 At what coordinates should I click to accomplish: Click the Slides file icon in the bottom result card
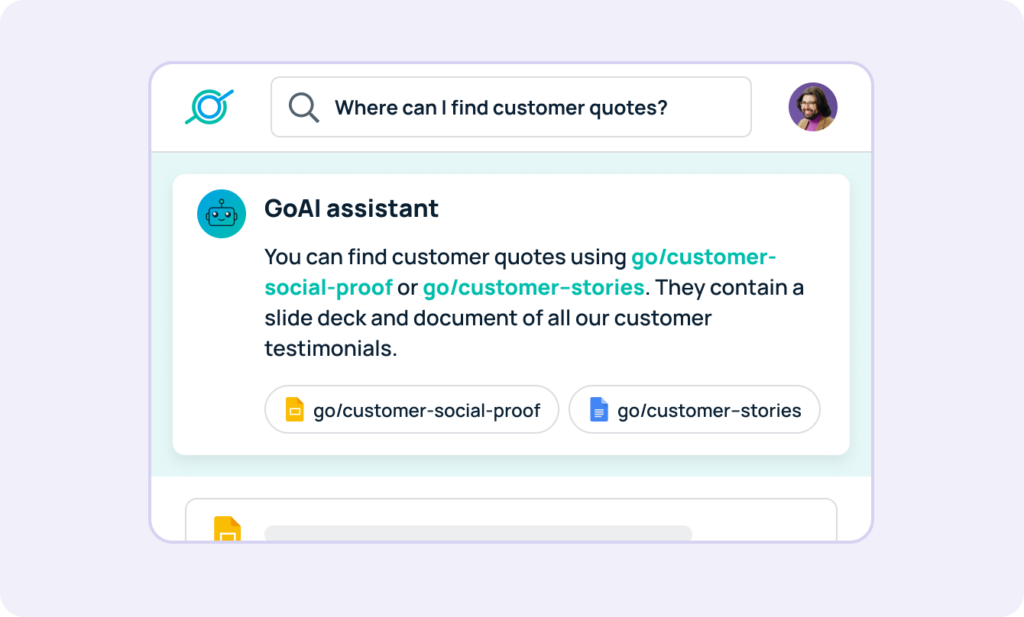[227, 528]
